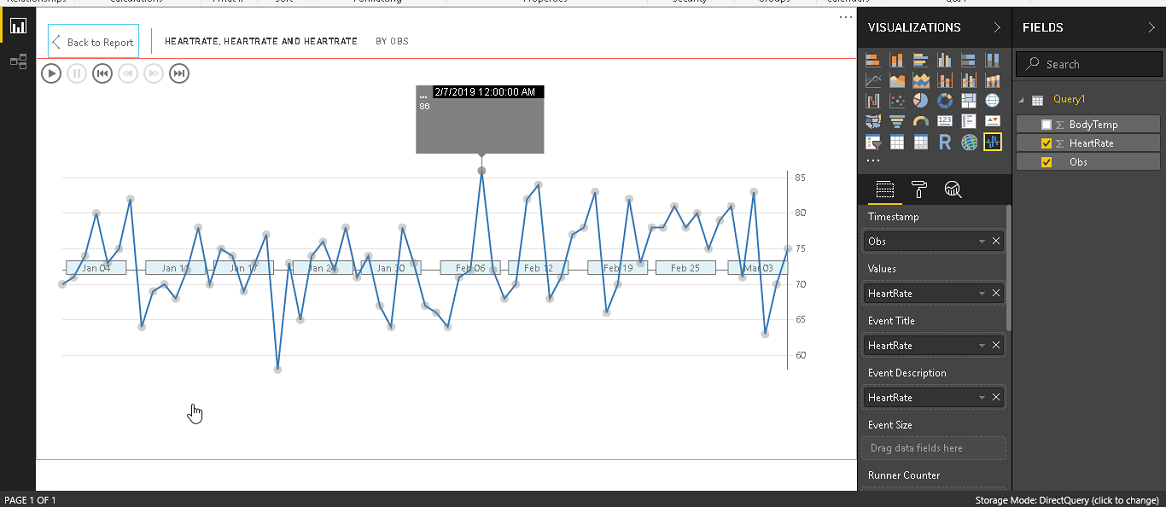The width and height of the screenshot is (1166, 507).
Task: Open the Report view in left sidebar
Action: pyautogui.click(x=18, y=28)
